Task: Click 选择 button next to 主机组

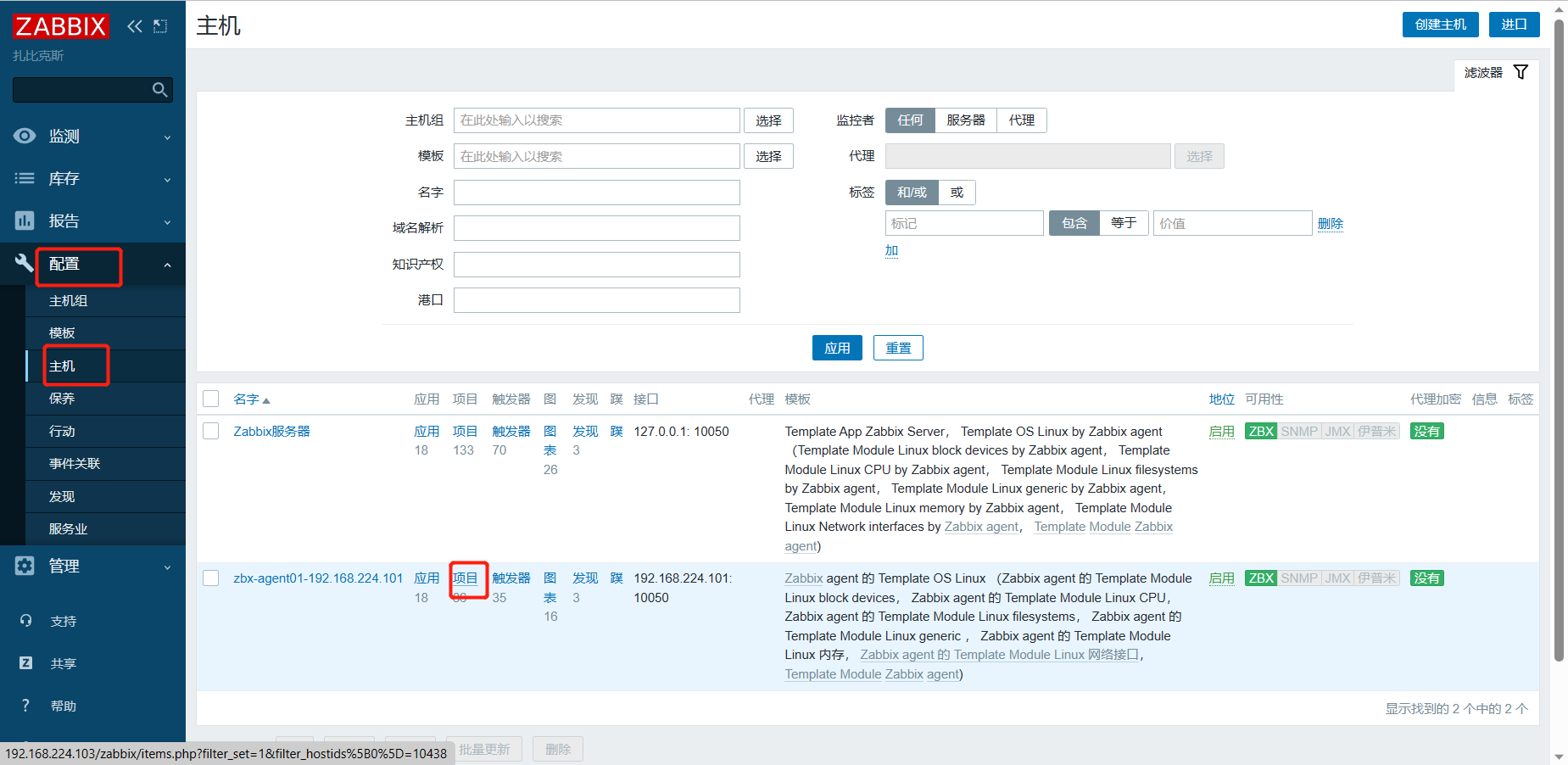Action: click(x=768, y=120)
